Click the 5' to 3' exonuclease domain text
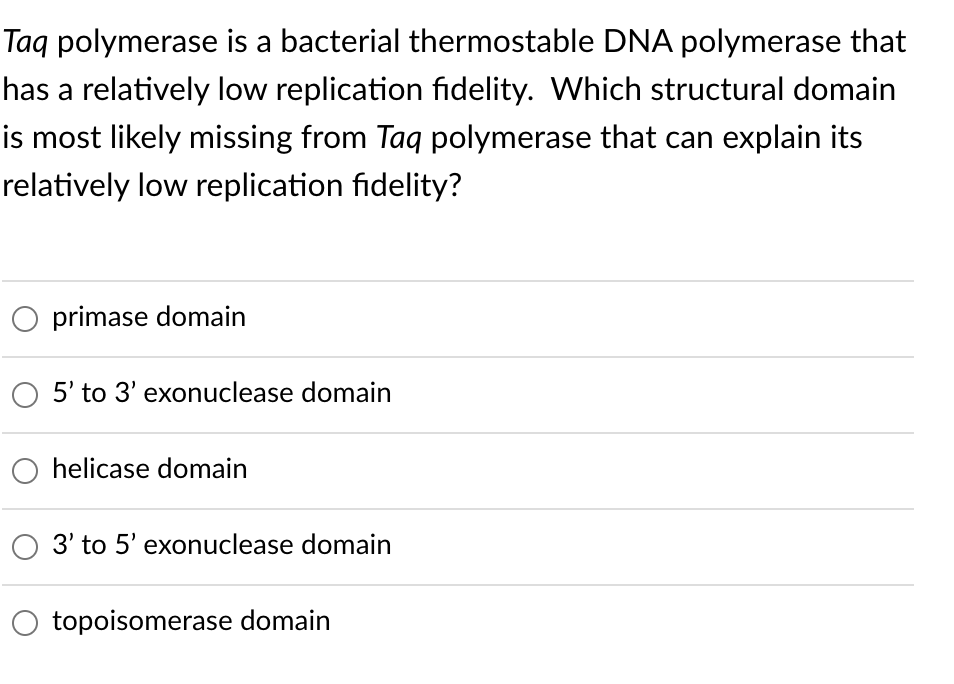 click(221, 393)
